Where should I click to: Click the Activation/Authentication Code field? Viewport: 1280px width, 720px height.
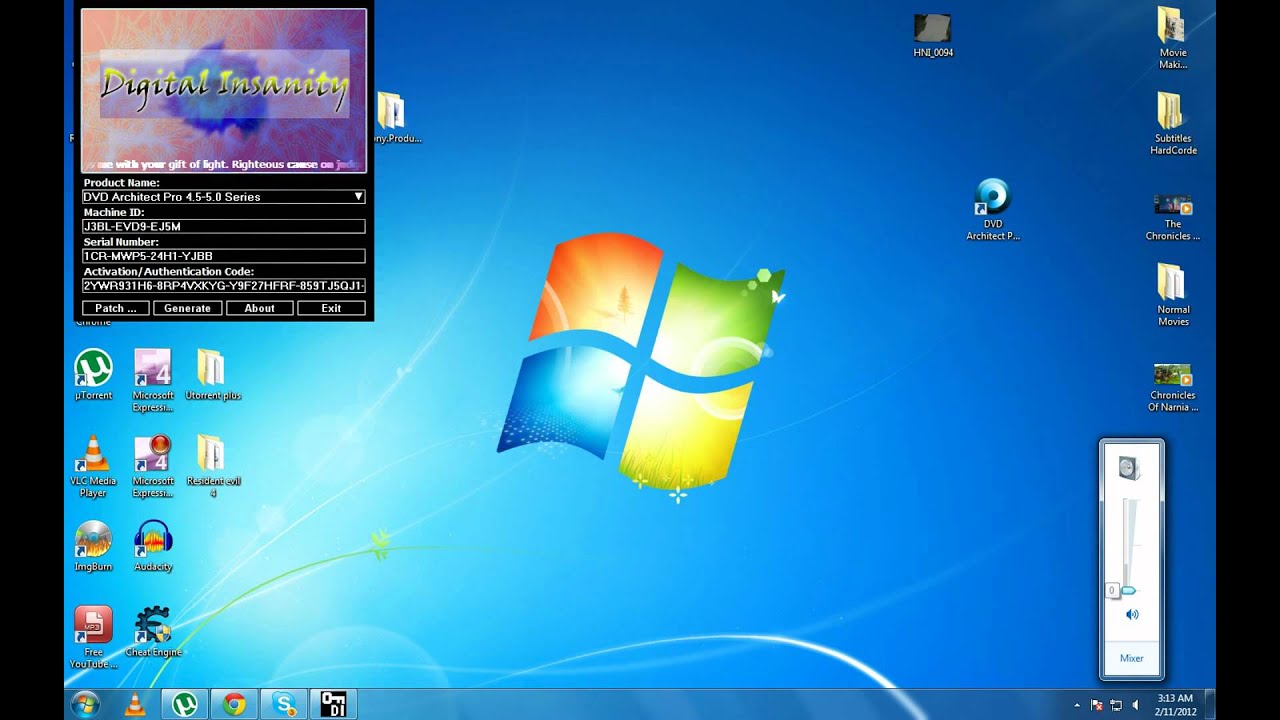click(224, 286)
